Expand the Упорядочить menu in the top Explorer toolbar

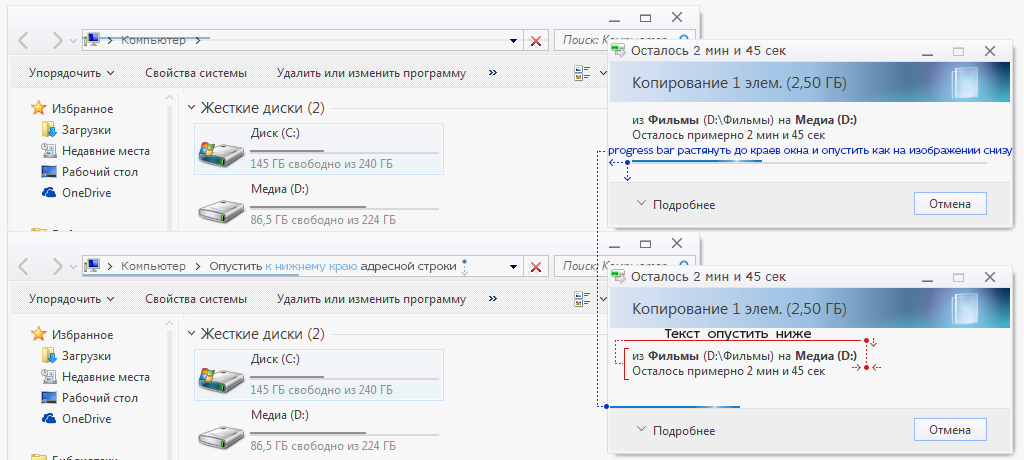pyautogui.click(x=71, y=73)
